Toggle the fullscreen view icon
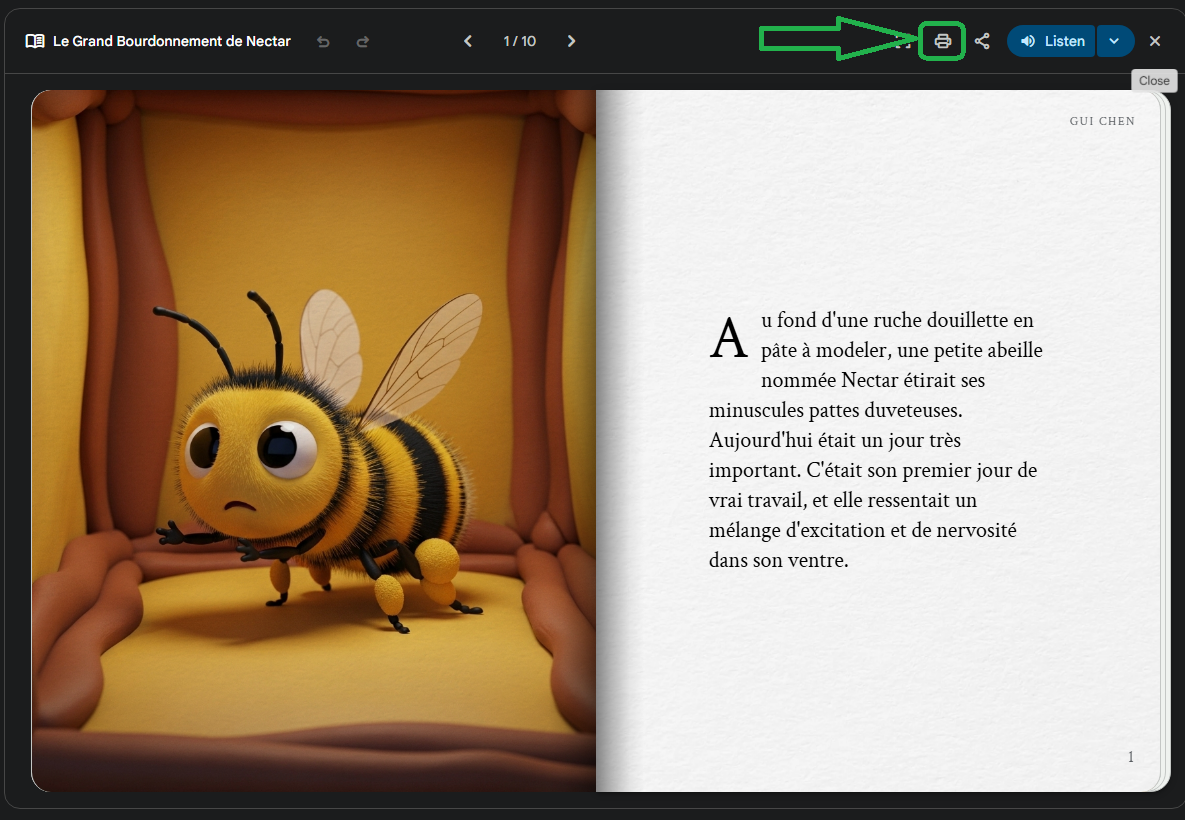Image resolution: width=1188 pixels, height=820 pixels. (x=903, y=41)
